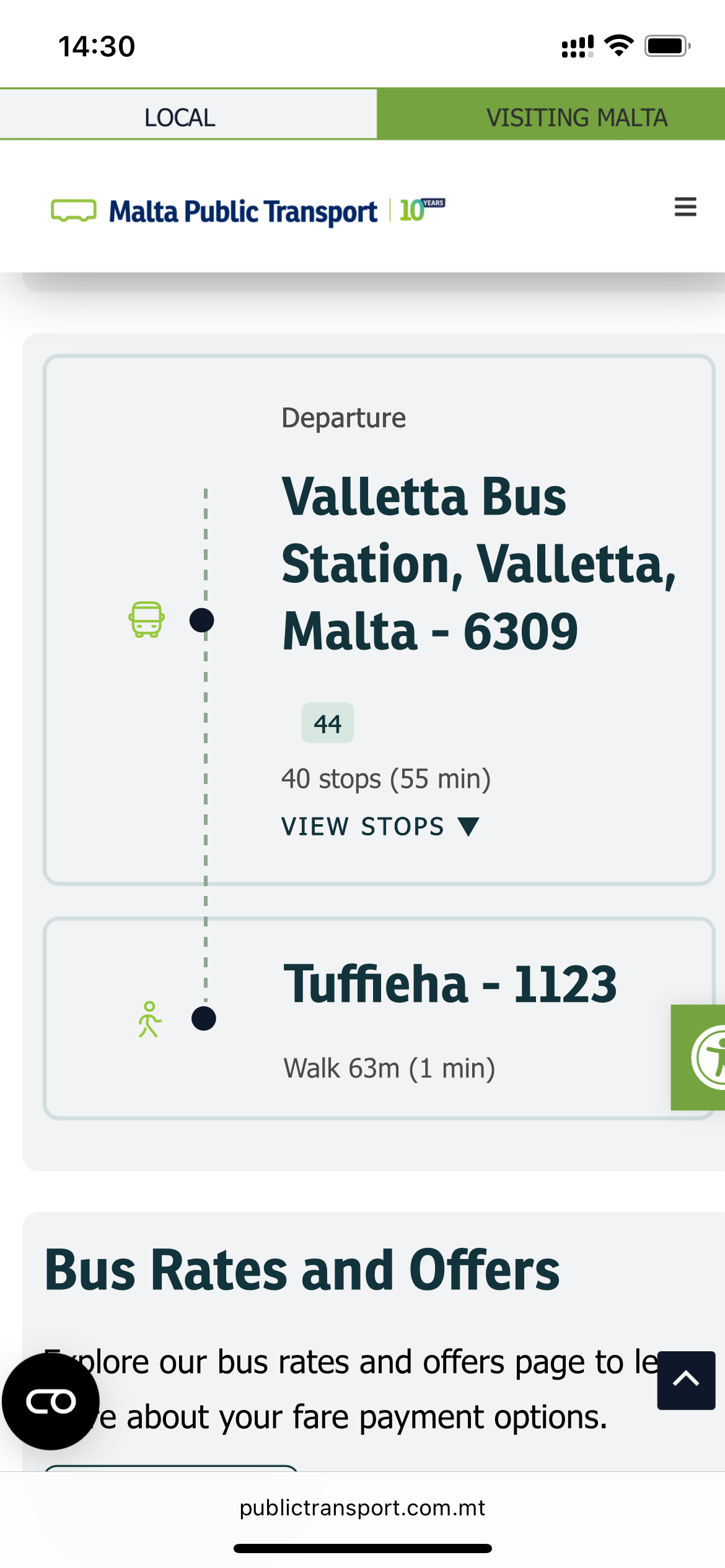Viewport: 725px width, 1568px height.
Task: Click the walking person icon near Tuffieha
Action: click(149, 1019)
